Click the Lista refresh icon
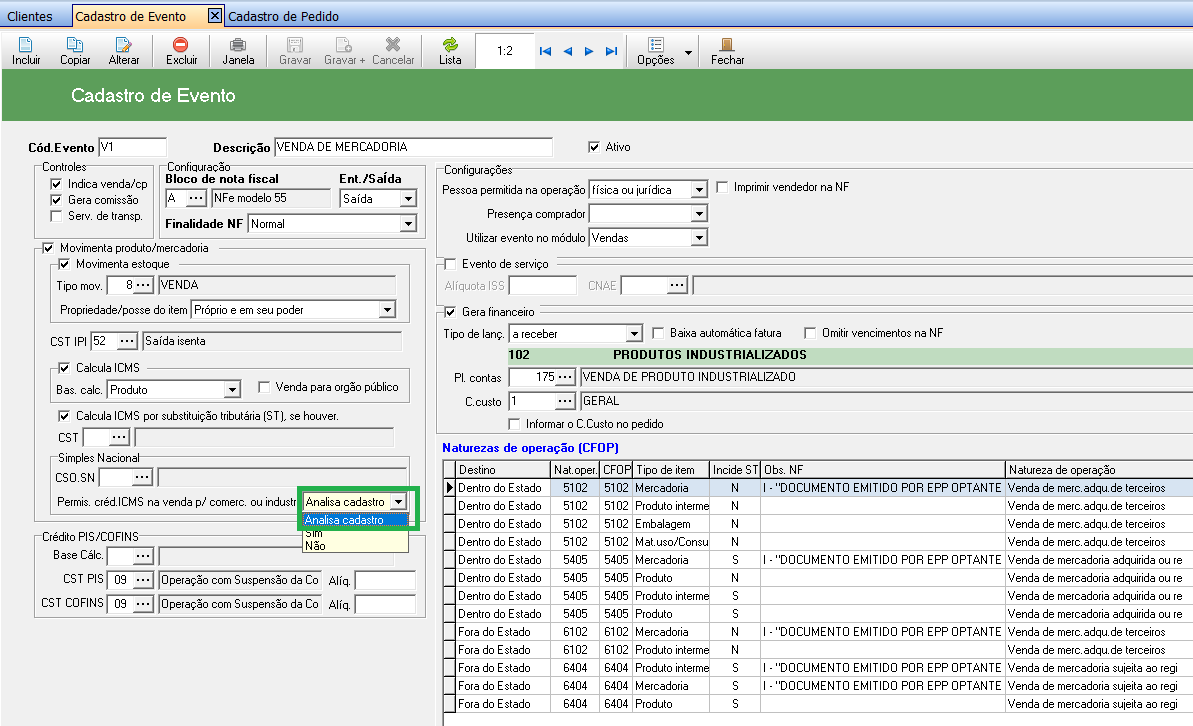 [450, 46]
